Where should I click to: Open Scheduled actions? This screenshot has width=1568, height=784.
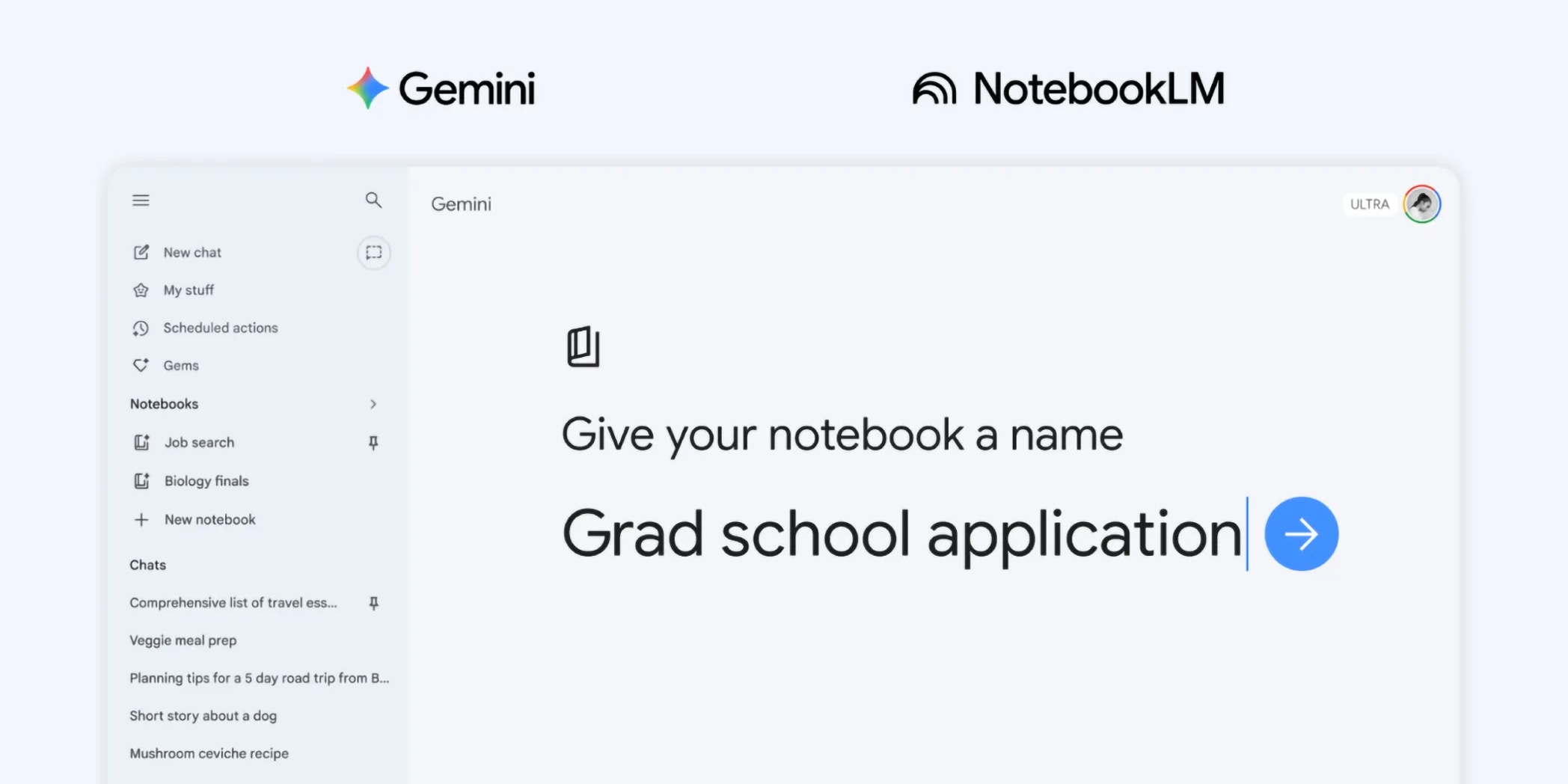(221, 328)
